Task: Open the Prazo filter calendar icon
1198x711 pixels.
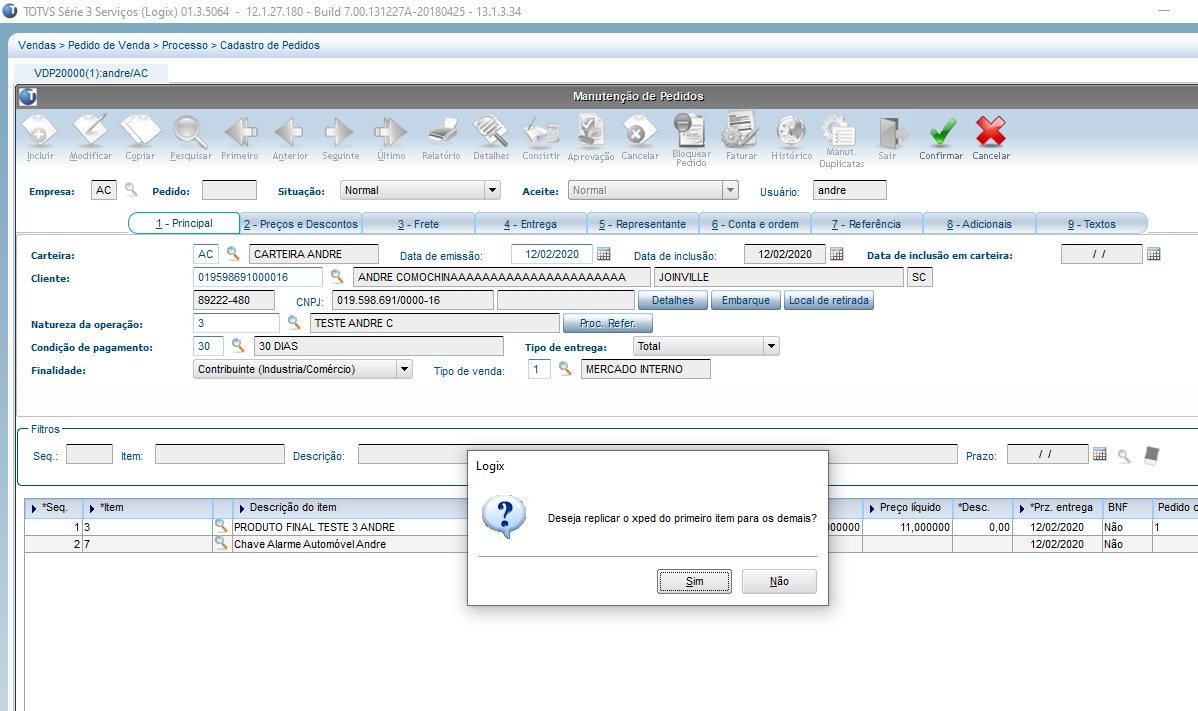Action: pyautogui.click(x=1099, y=454)
